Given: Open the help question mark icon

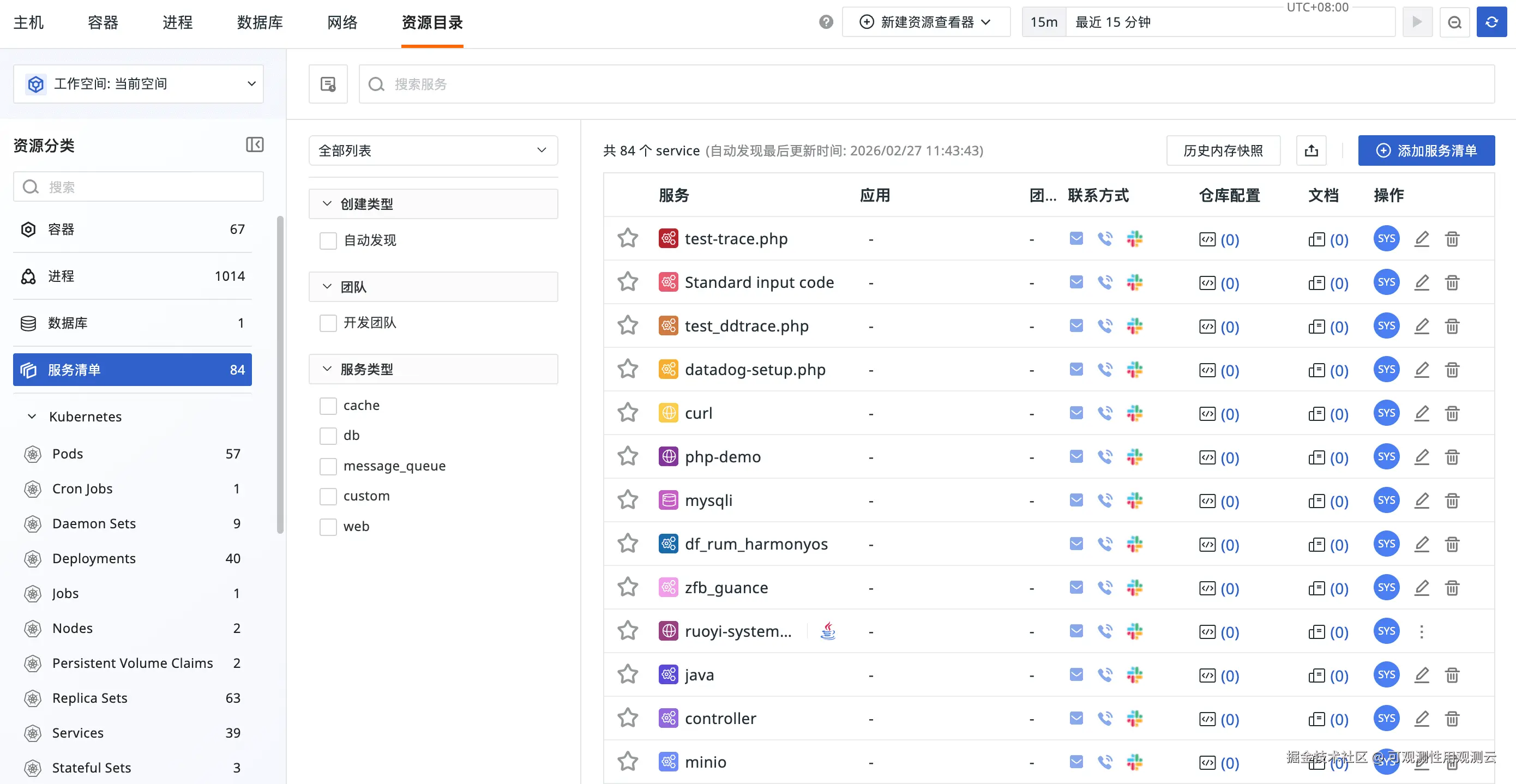Looking at the screenshot, I should [x=826, y=22].
